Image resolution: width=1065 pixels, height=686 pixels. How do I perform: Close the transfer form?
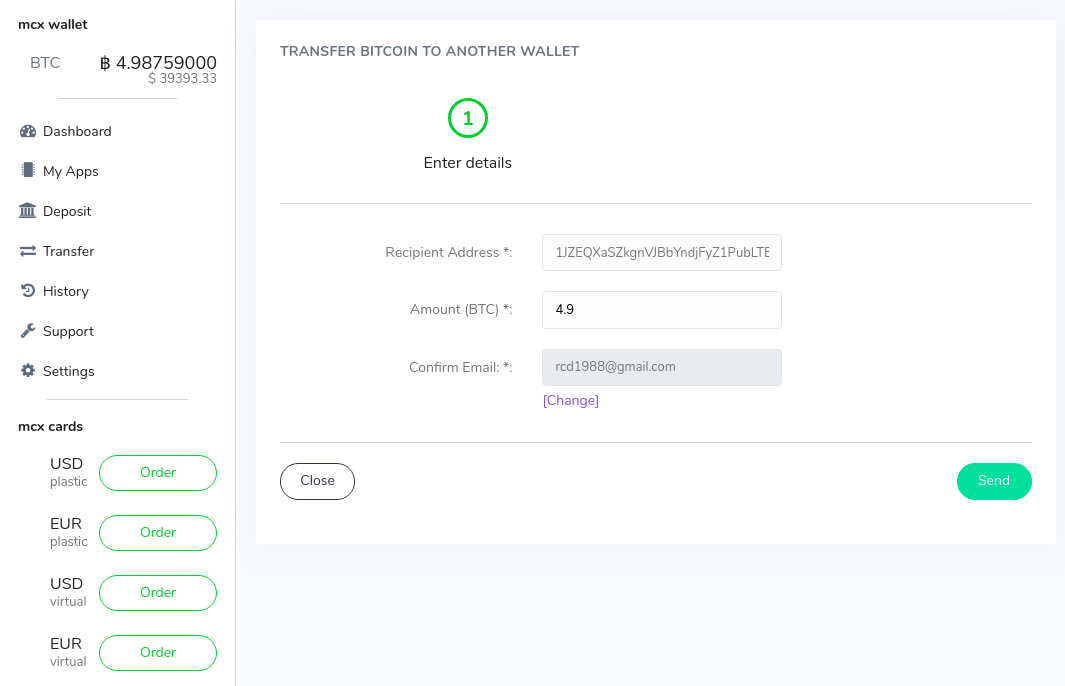coord(317,481)
